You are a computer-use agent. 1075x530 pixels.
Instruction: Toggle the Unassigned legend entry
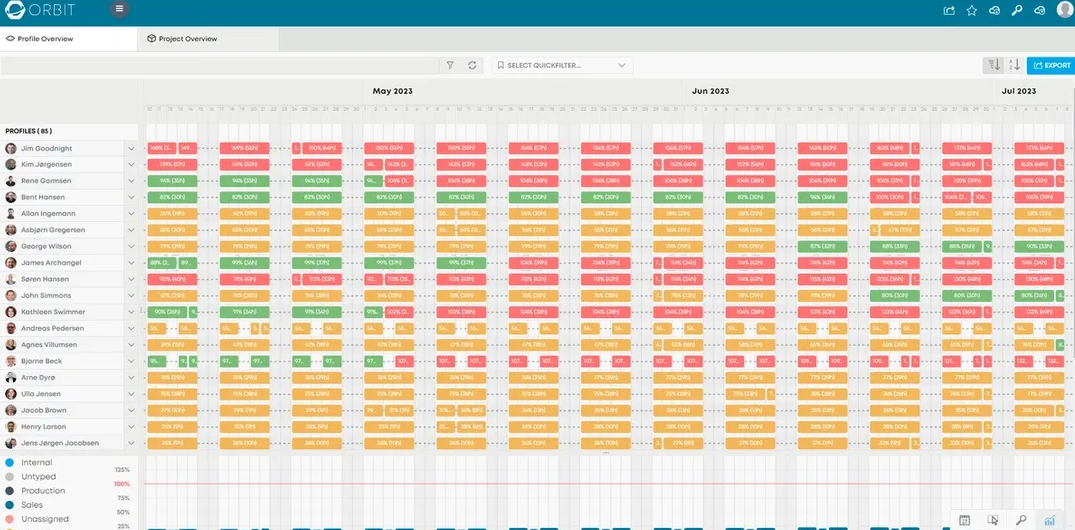[36, 519]
